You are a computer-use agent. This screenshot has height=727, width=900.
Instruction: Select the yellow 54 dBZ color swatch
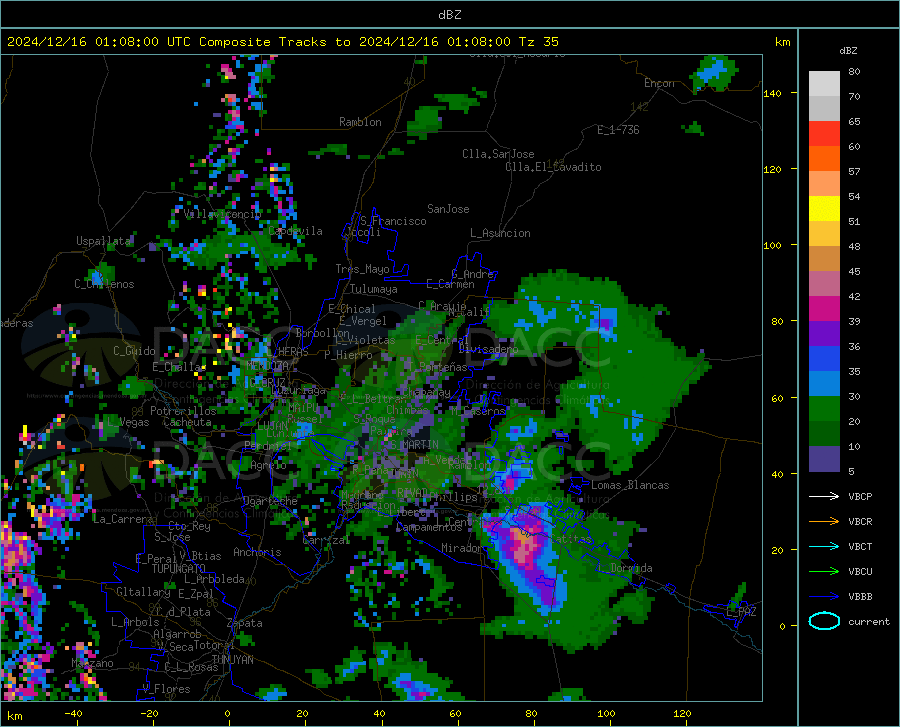824,209
